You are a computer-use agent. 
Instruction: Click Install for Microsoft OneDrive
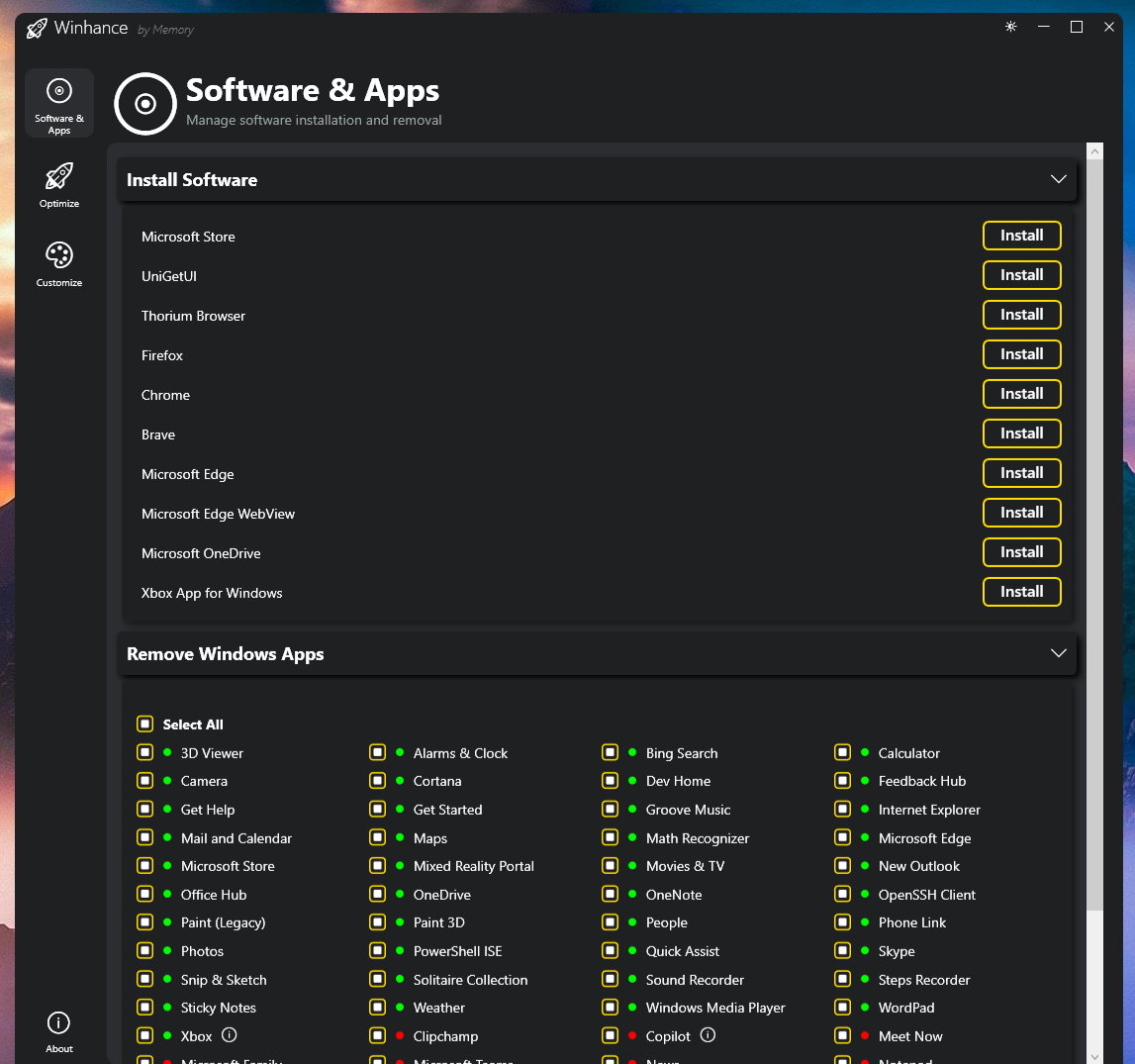click(x=1021, y=552)
